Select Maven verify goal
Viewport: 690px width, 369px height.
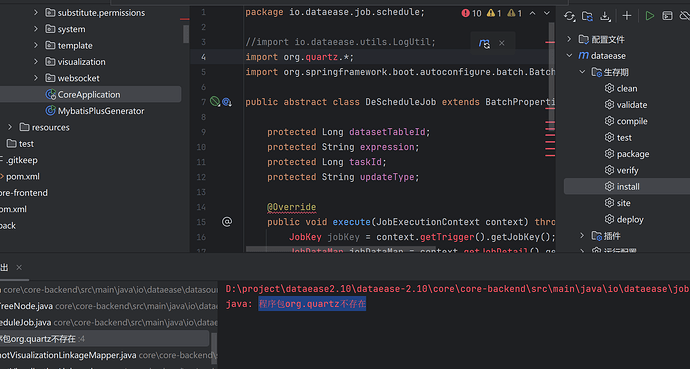(x=621, y=170)
